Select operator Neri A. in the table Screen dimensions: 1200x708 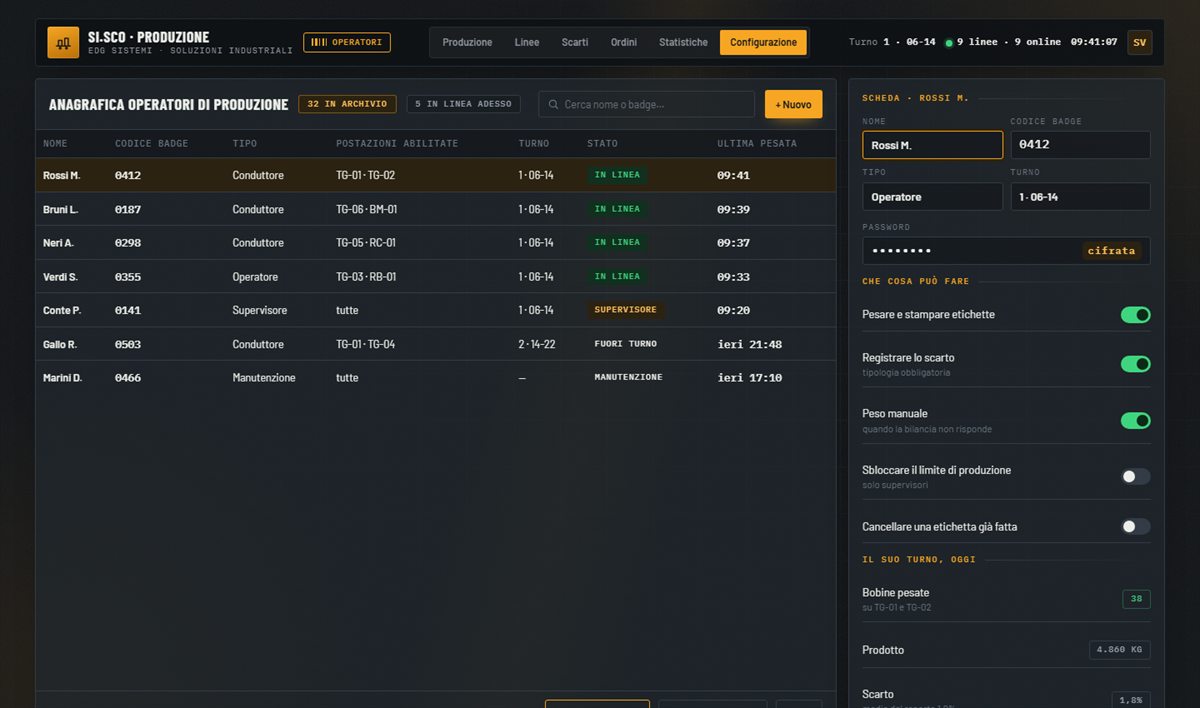[x=436, y=243]
